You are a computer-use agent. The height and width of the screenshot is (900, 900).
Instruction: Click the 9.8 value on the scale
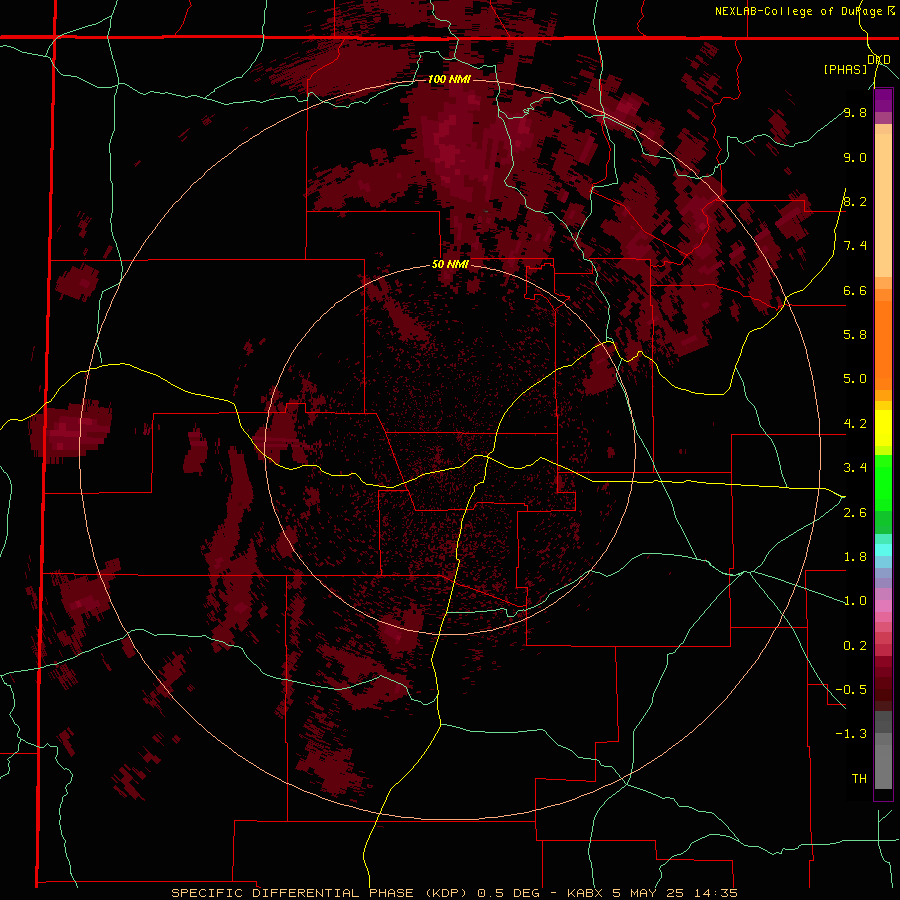coord(855,112)
